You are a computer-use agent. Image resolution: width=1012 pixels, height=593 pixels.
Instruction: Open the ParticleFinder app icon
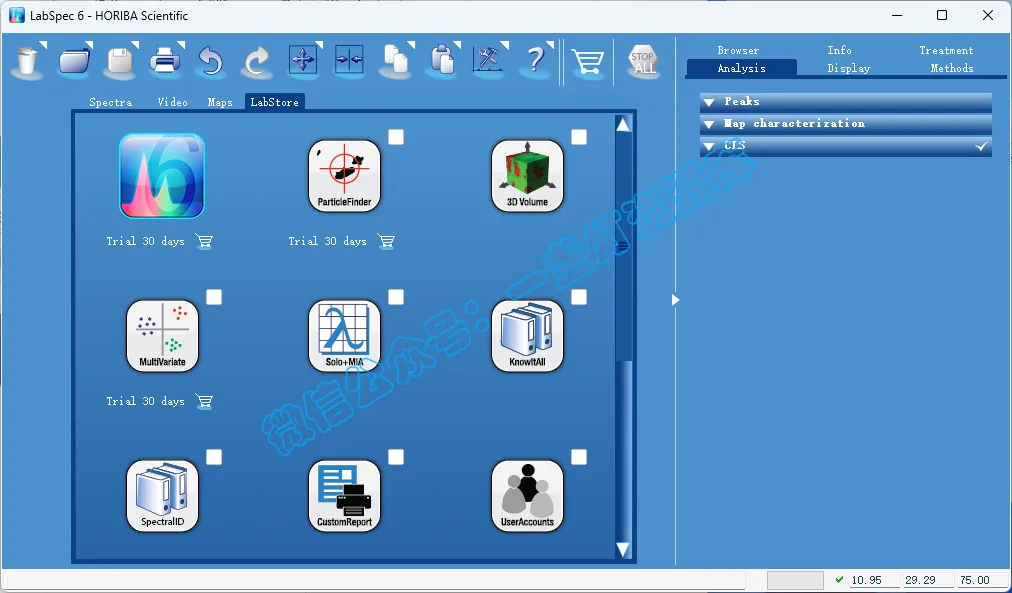tap(345, 176)
